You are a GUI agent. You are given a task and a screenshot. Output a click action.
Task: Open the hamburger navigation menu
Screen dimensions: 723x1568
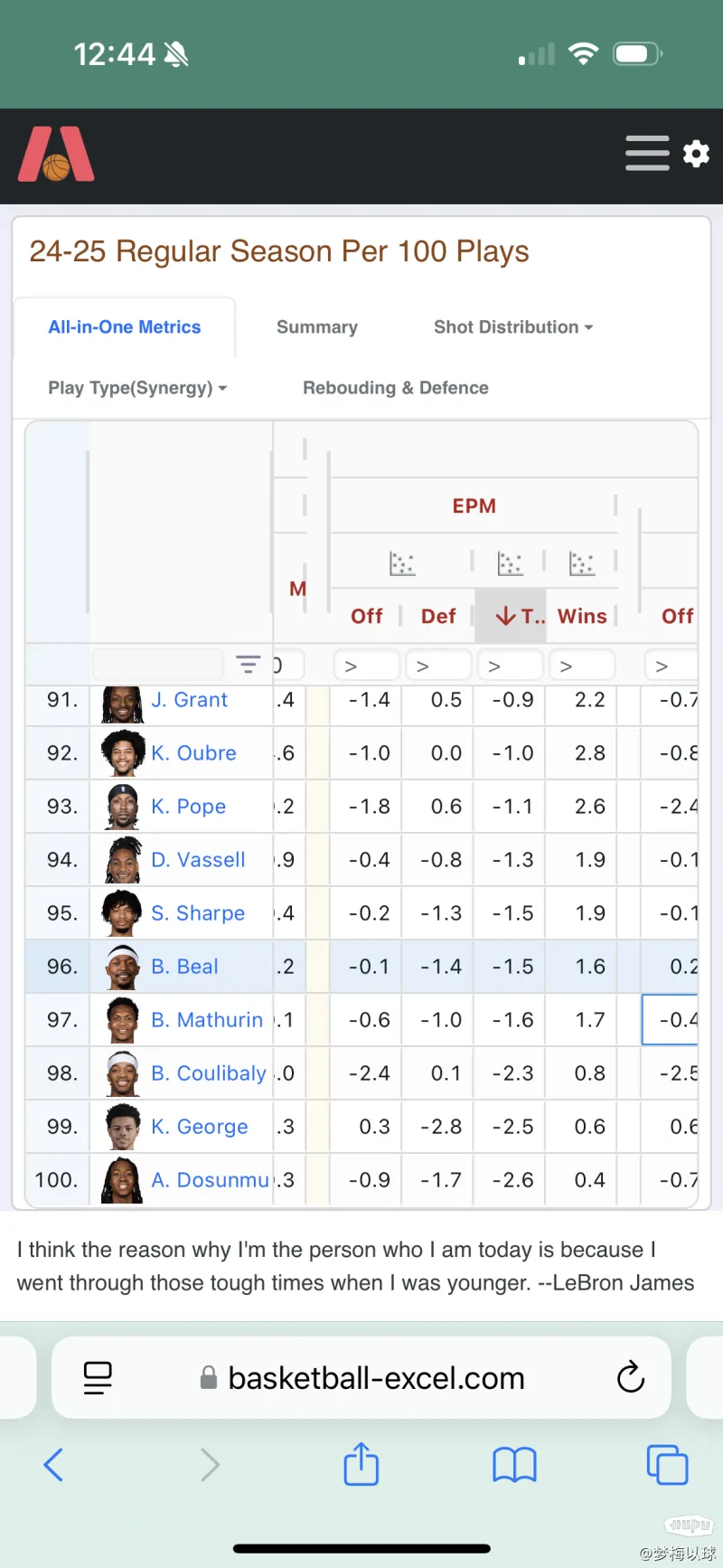pyautogui.click(x=647, y=153)
